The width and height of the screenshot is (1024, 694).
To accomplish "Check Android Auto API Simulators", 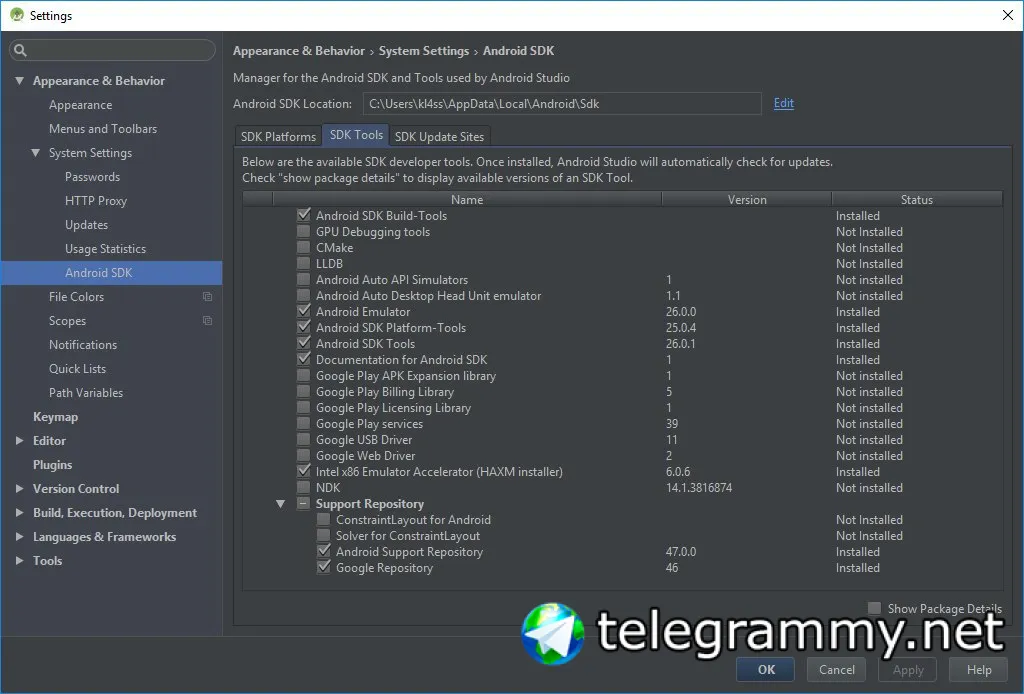I will click(304, 279).
